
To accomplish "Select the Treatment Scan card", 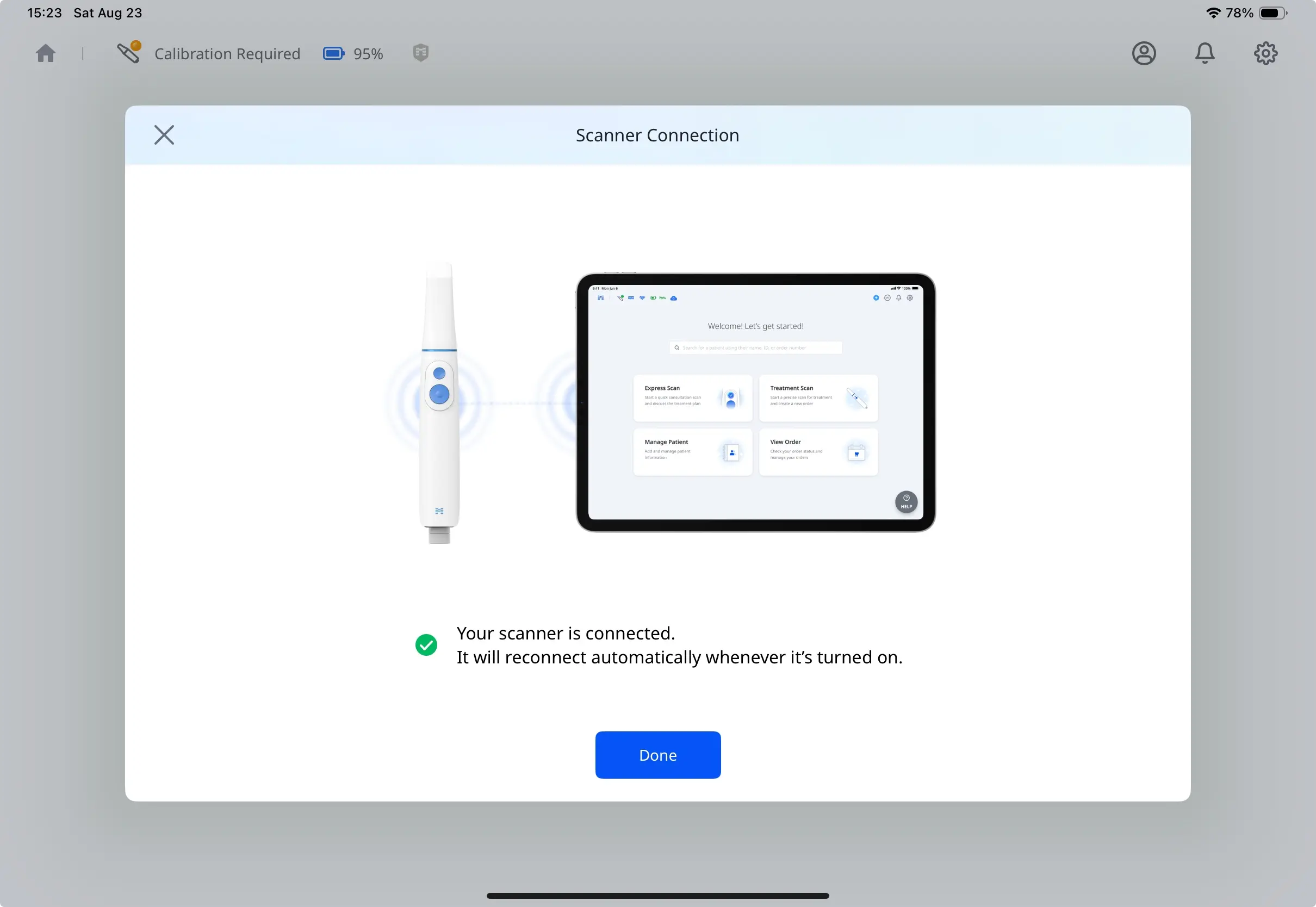I will 818,398.
